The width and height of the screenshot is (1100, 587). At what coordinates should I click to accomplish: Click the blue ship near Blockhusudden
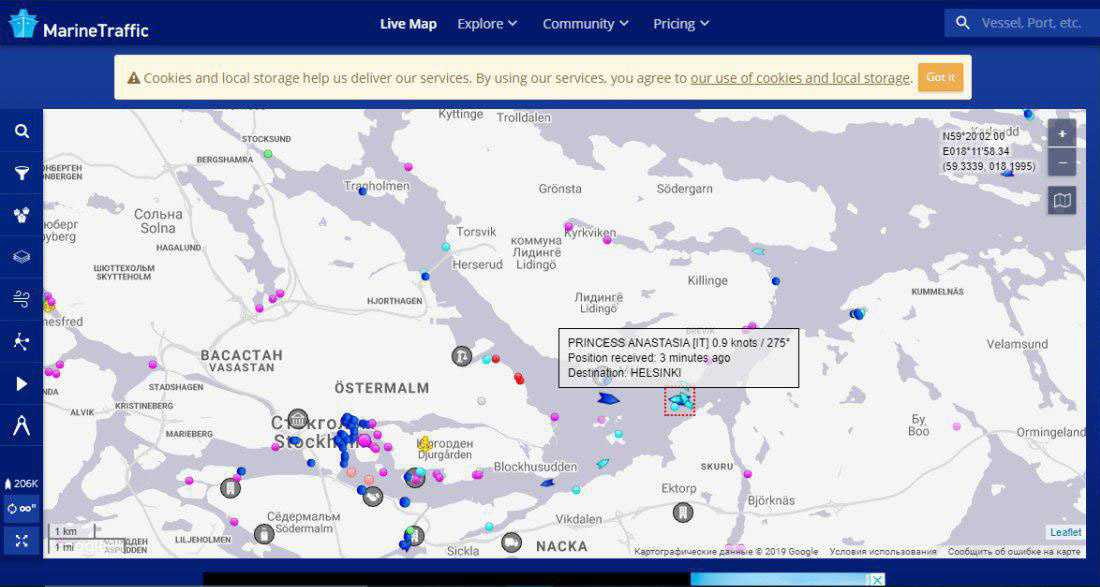pyautogui.click(x=548, y=483)
